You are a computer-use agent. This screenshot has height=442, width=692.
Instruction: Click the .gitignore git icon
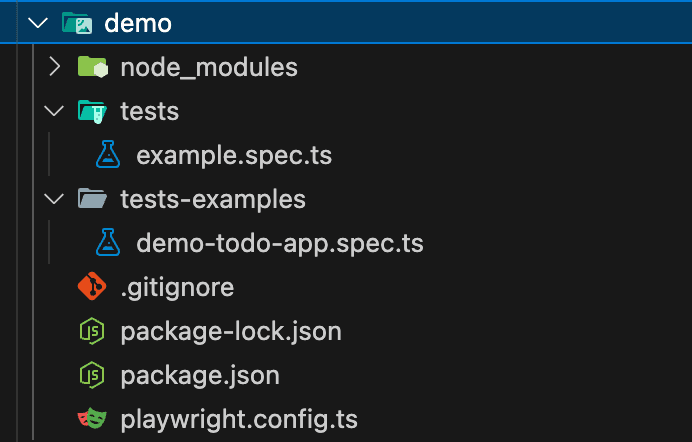(92, 287)
